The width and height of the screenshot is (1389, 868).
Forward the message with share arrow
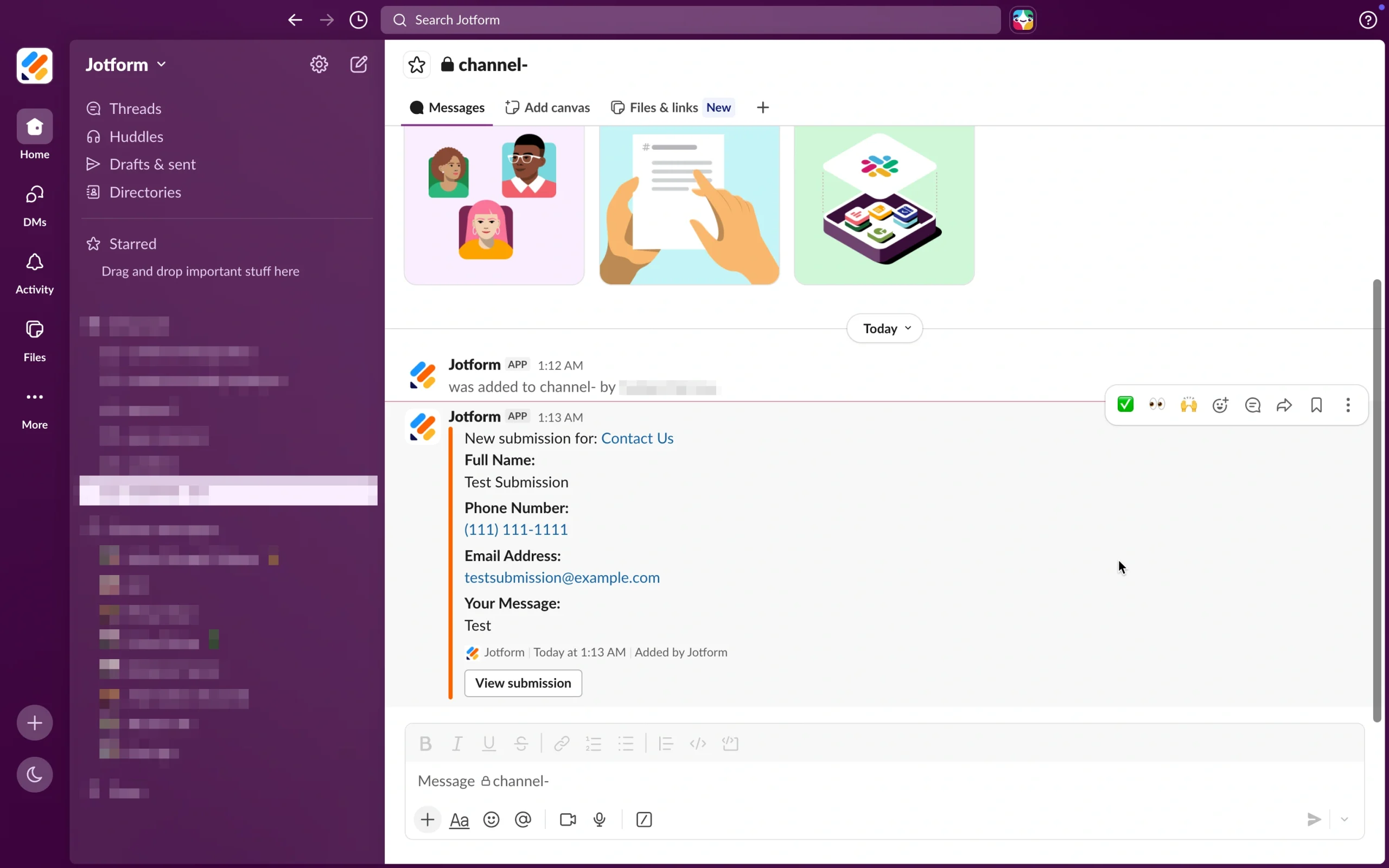[1284, 405]
